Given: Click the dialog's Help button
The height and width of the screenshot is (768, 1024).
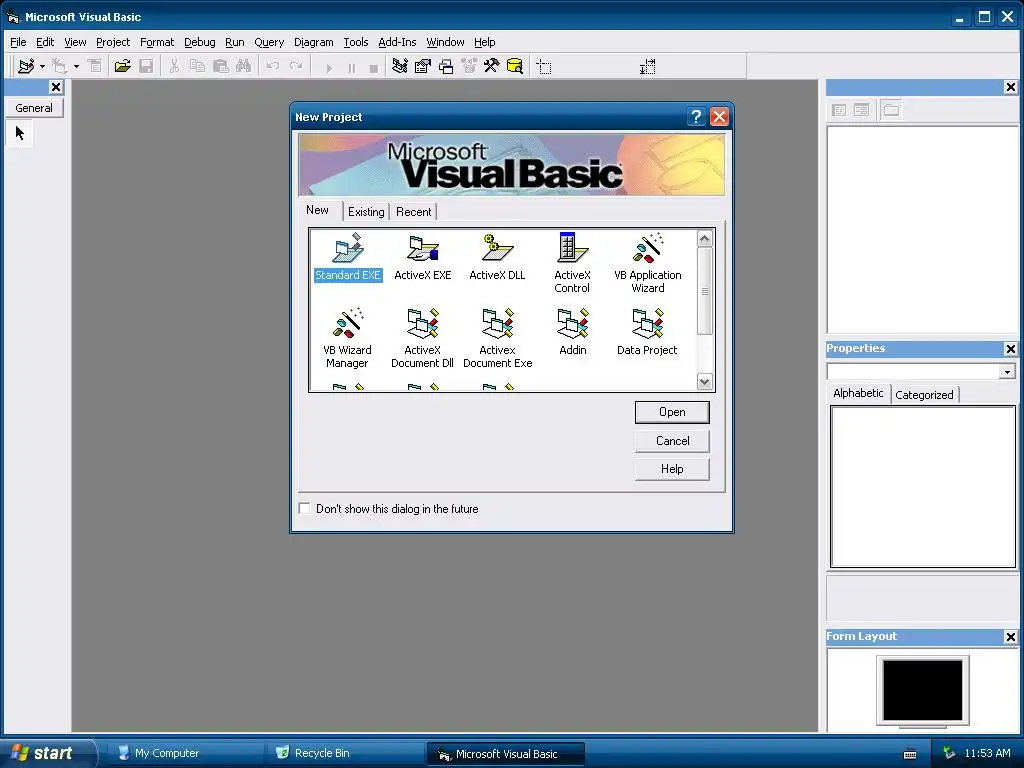Looking at the screenshot, I should pos(672,469).
